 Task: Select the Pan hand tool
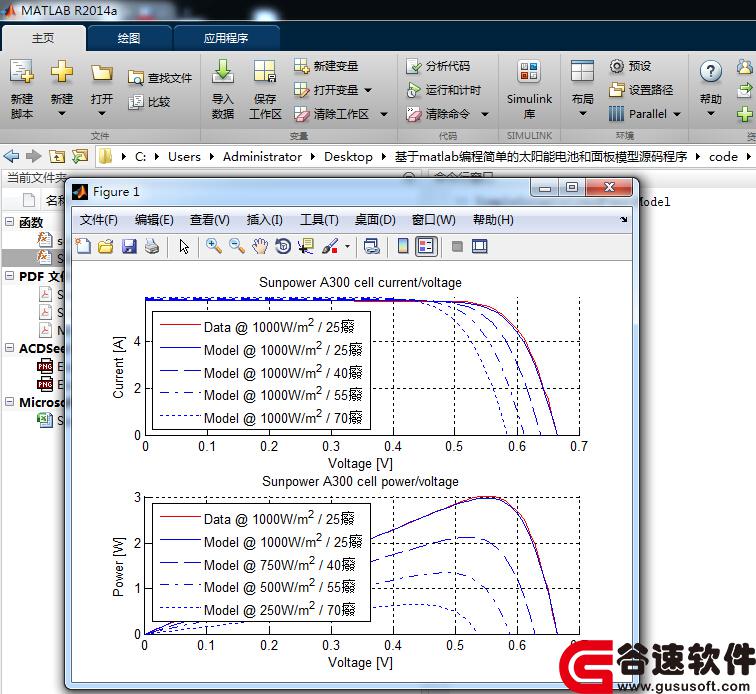[x=260, y=246]
